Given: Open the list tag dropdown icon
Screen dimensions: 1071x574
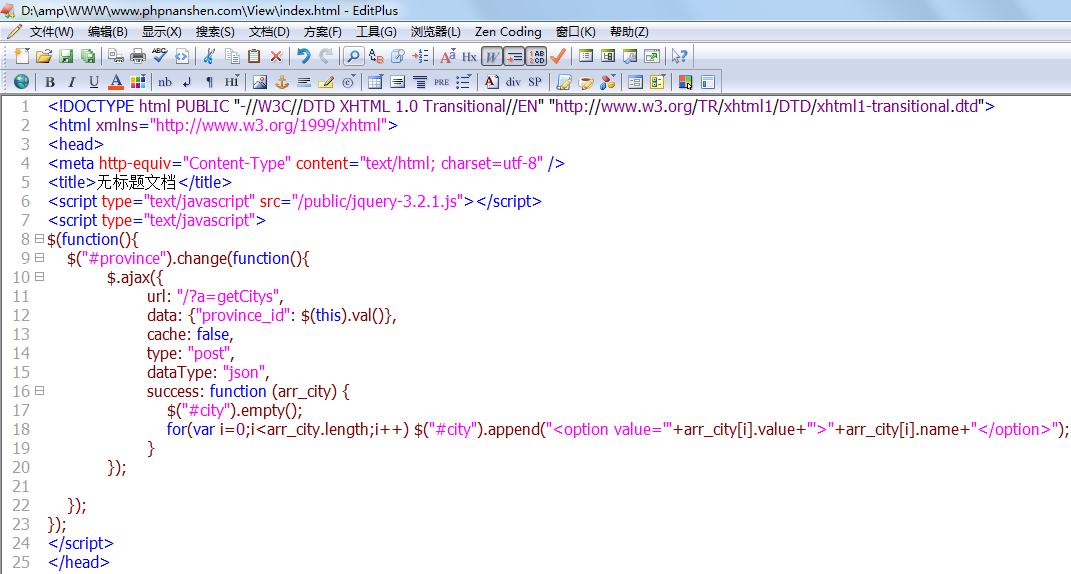Looking at the screenshot, I should (464, 82).
